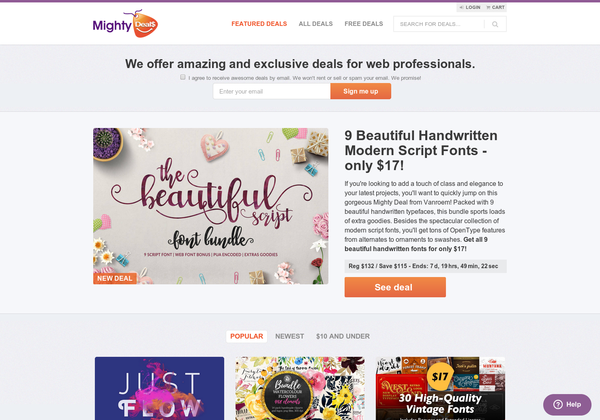Screen dimensions: 600x420
Task: Click the search magnifier icon
Action: point(495,24)
